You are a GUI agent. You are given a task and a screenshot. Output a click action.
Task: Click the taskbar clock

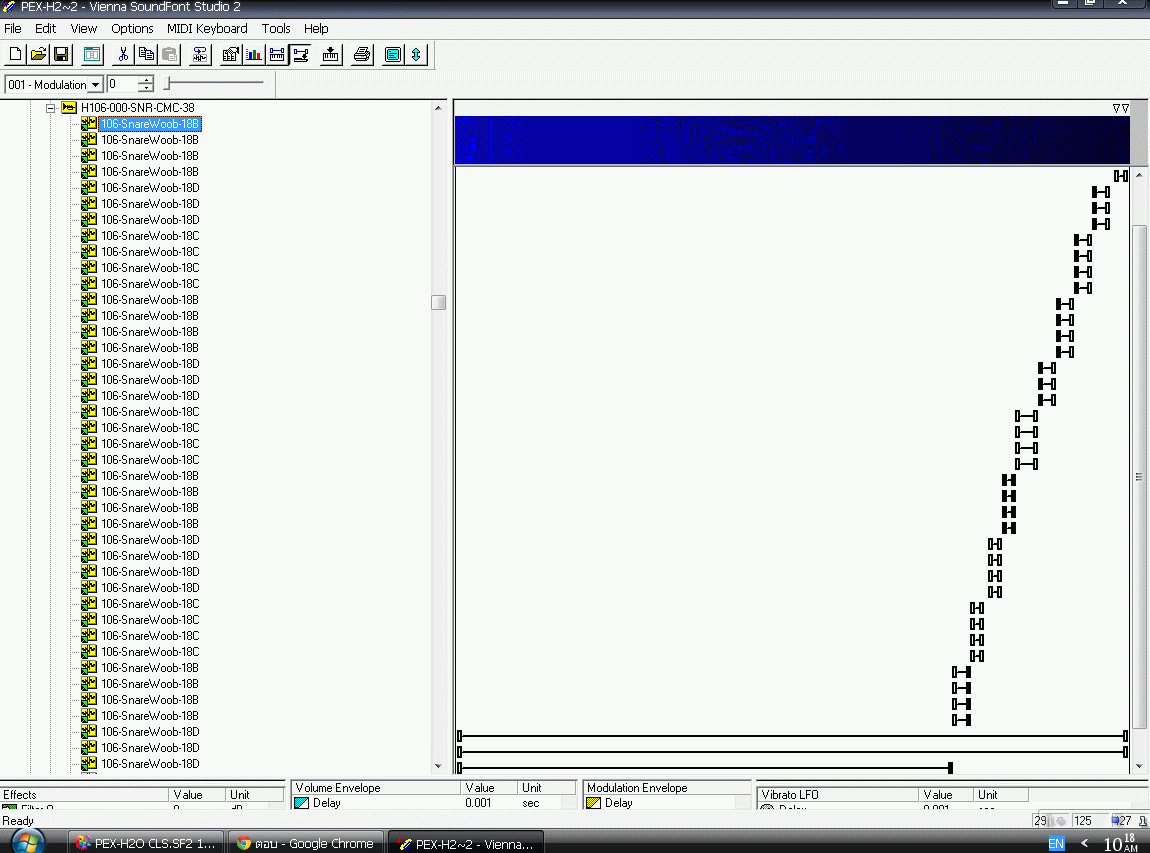tap(1121, 843)
